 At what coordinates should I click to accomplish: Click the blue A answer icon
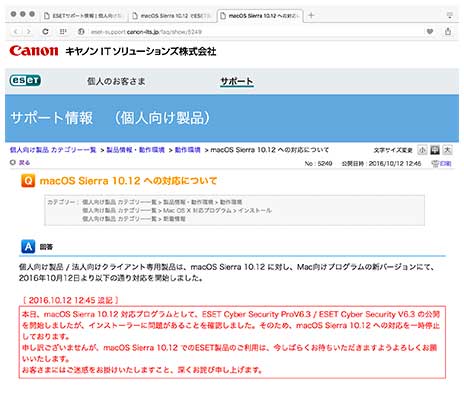click(x=28, y=247)
